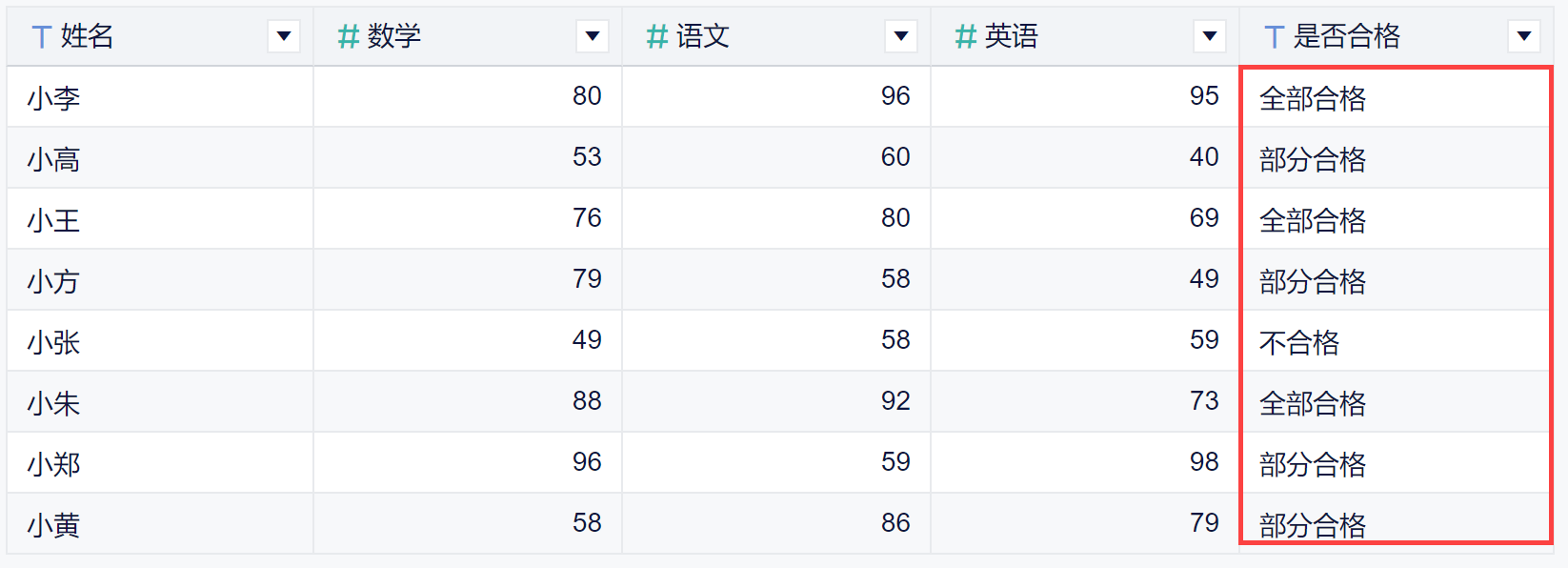This screenshot has height=568, width=1568.
Task: Click the 小黄 name cell
Action: (54, 525)
